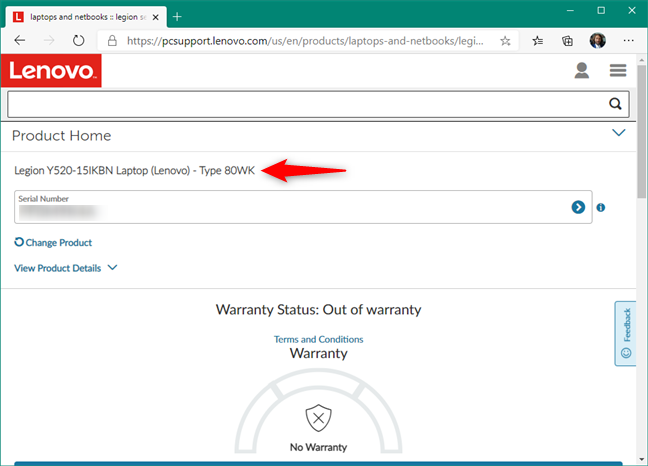Select the Legion Y520-15IKBN product name text
The width and height of the screenshot is (648, 466).
coord(134,170)
